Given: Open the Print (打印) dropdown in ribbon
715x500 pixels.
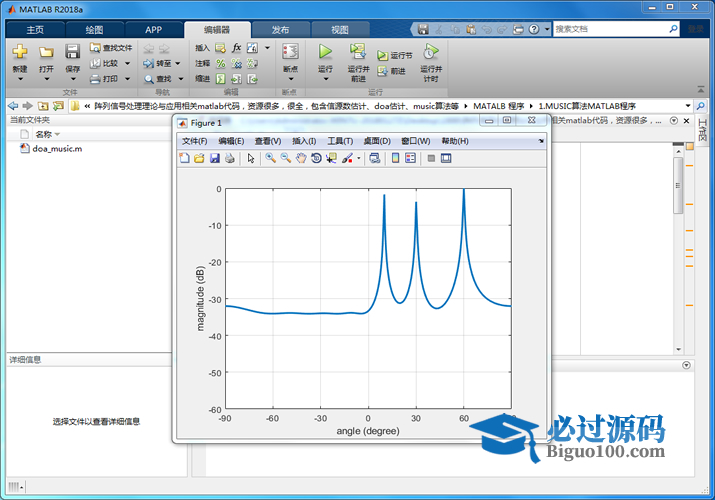Looking at the screenshot, I should point(126,78).
